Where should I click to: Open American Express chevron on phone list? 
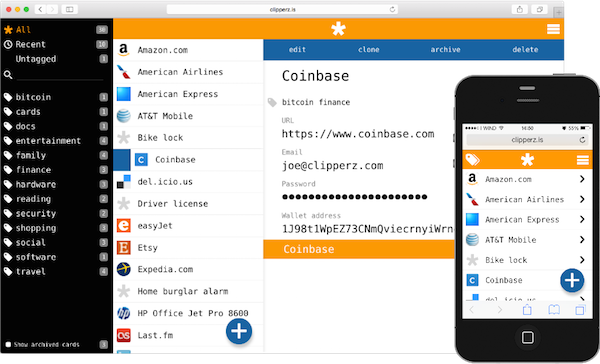click(x=582, y=219)
